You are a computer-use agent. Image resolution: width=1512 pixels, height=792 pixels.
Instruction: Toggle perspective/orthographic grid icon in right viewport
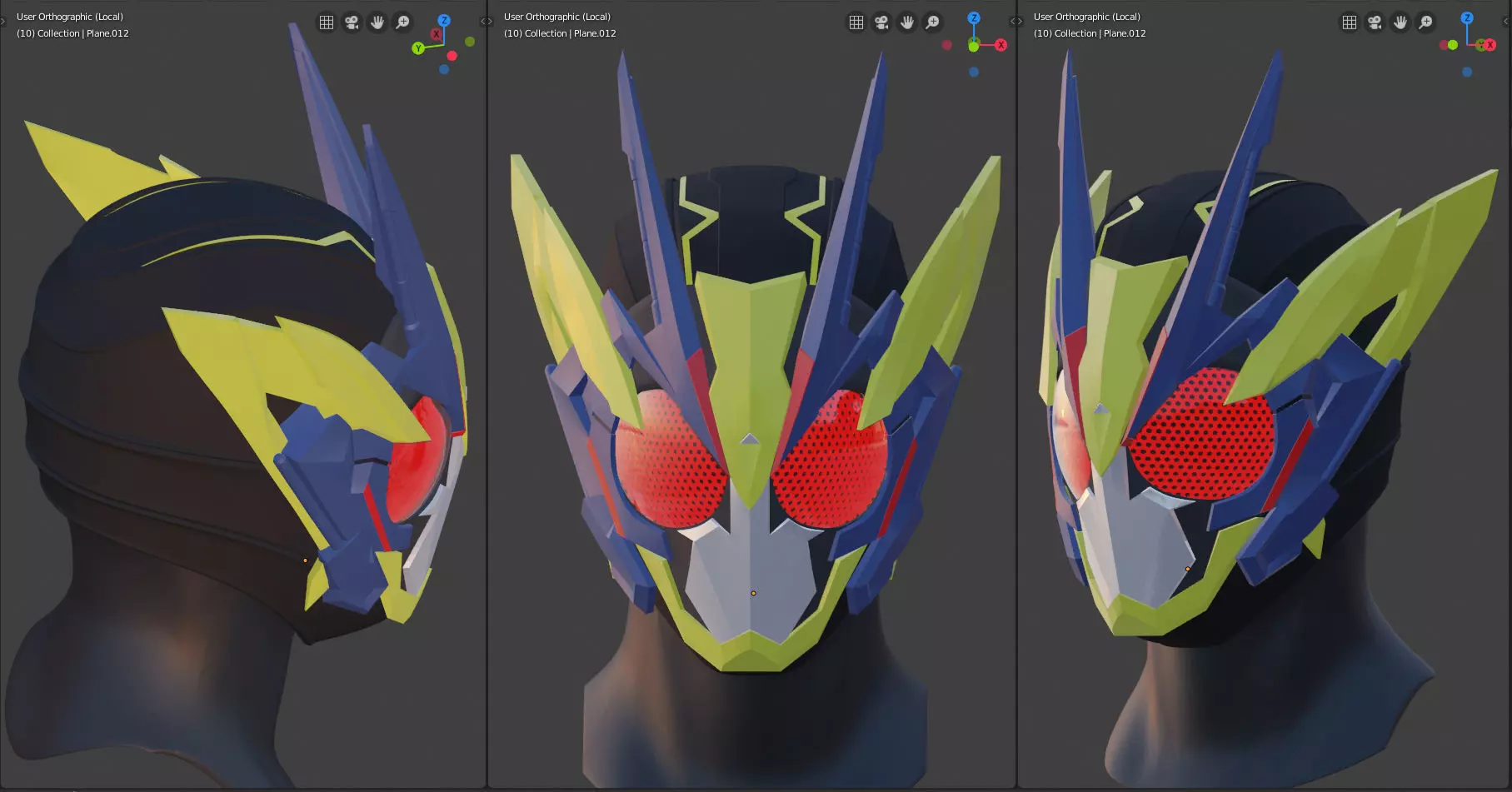[x=1350, y=22]
